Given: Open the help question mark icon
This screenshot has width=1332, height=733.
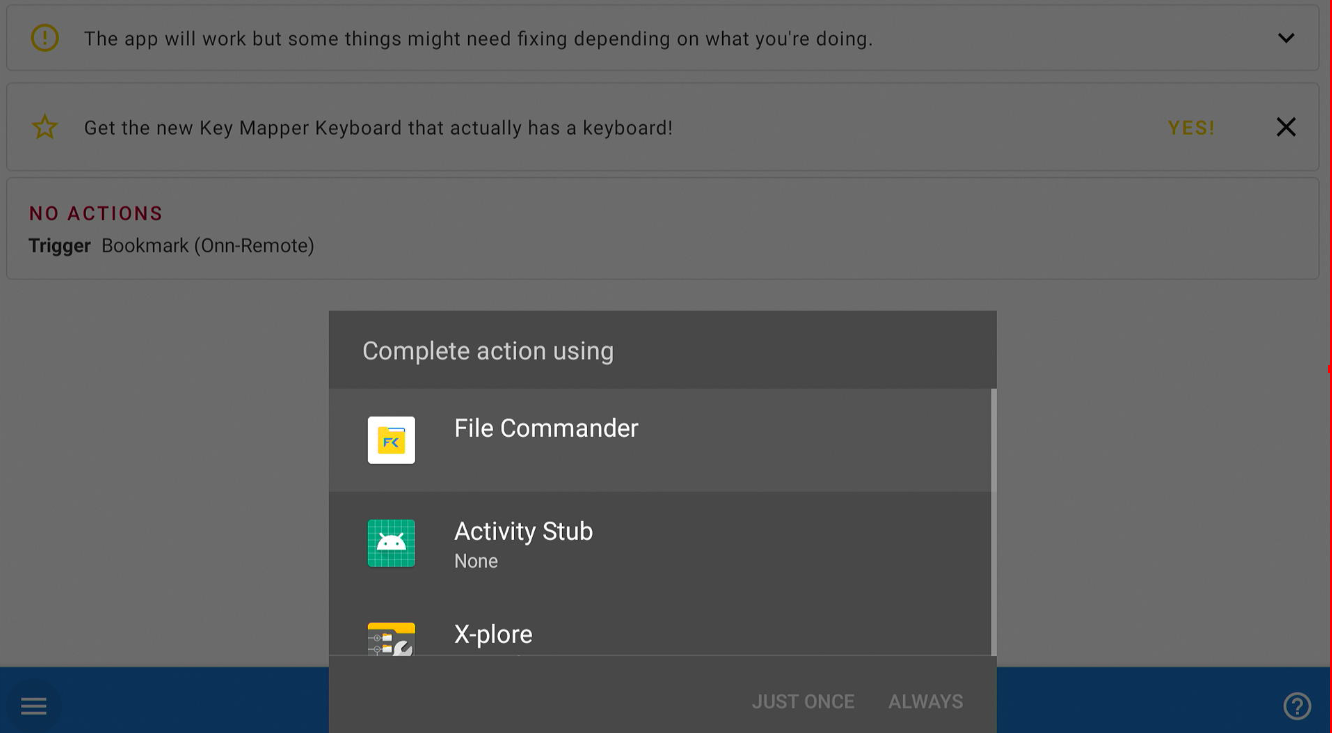Looking at the screenshot, I should (x=1297, y=705).
